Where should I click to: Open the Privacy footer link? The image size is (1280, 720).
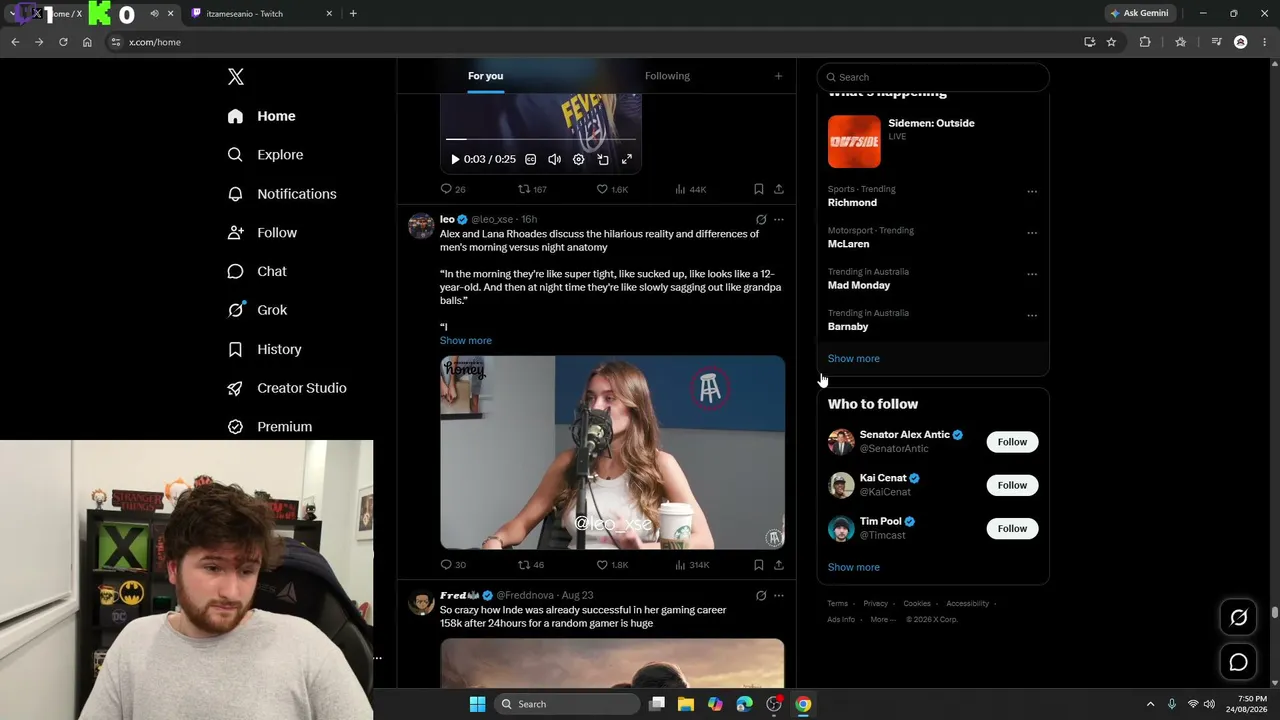(x=875, y=604)
